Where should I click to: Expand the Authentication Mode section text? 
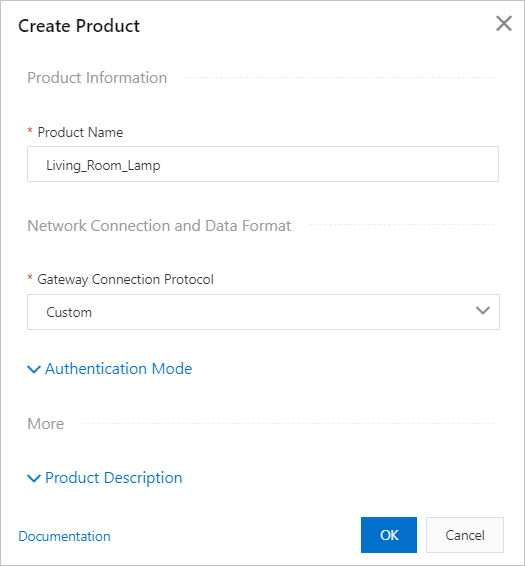[x=118, y=369]
